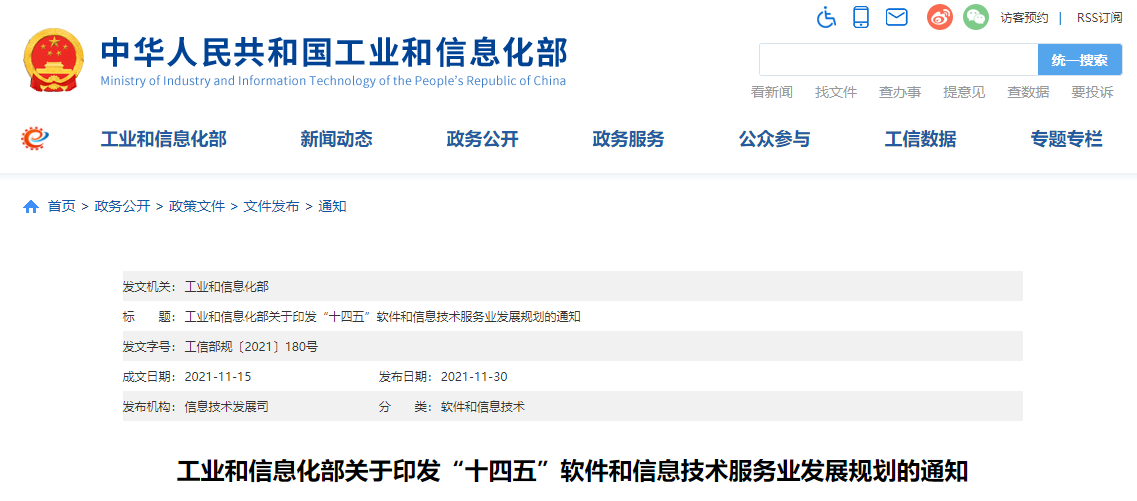Select 看新闻 search shortcut
The height and width of the screenshot is (501, 1137).
[772, 92]
